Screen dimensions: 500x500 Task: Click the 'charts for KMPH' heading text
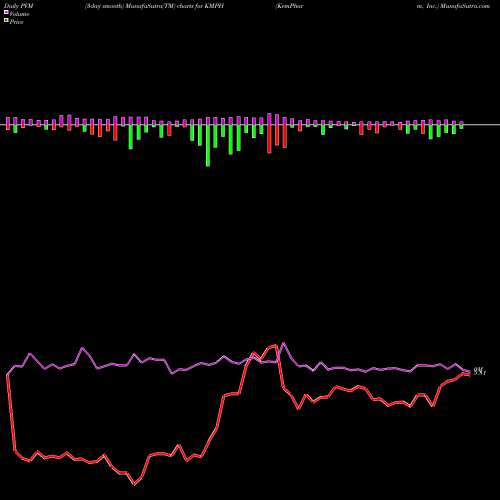coord(200,6)
